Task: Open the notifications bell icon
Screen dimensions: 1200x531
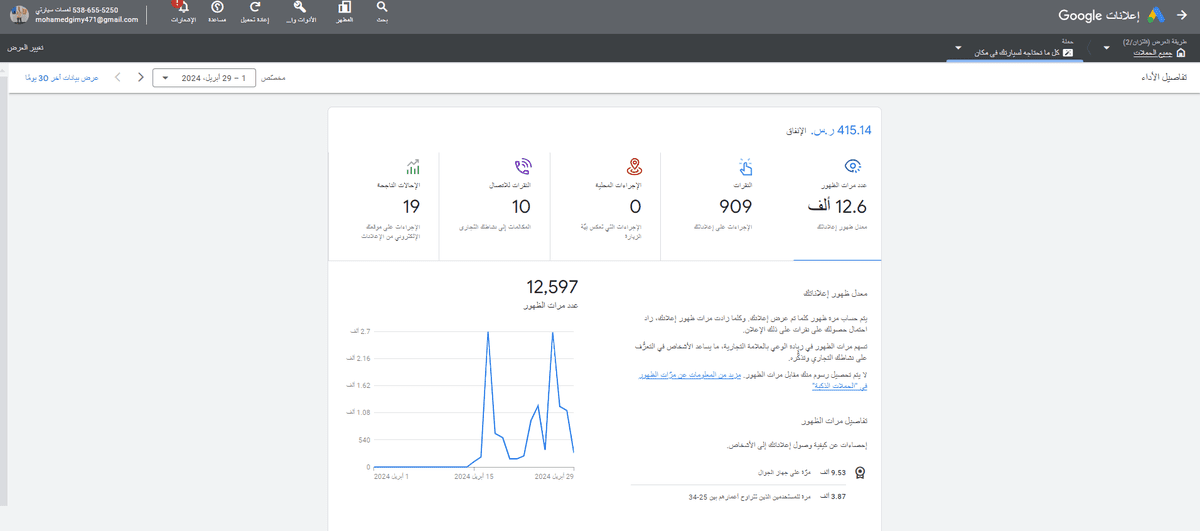Action: click(x=182, y=8)
